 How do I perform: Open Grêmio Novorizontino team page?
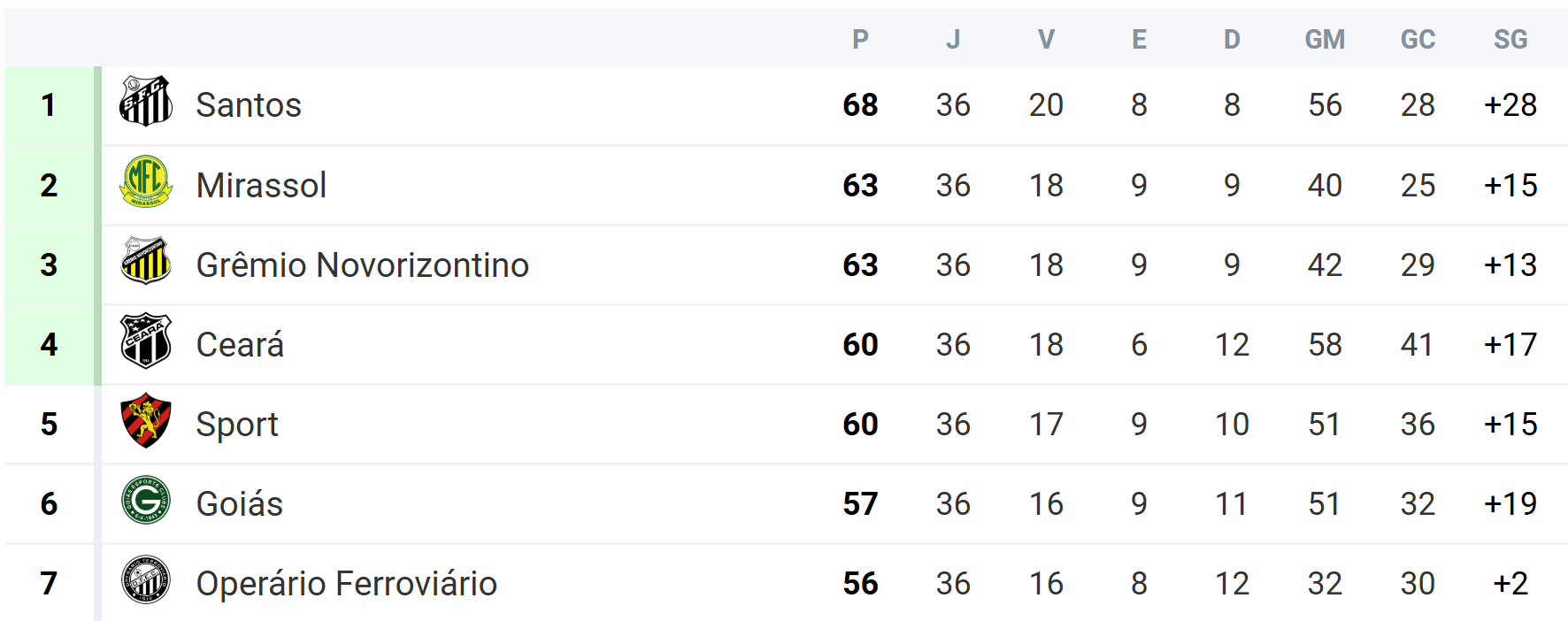click(362, 265)
